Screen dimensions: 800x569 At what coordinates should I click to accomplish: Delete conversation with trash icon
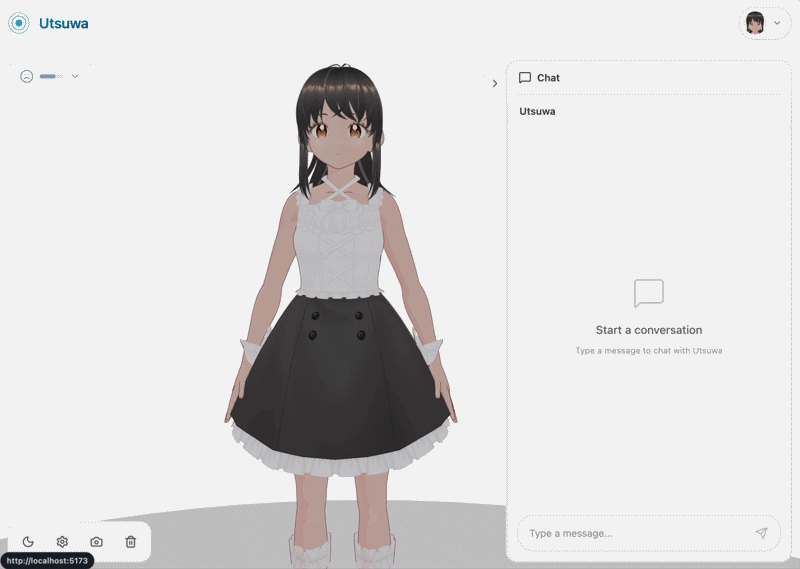[x=131, y=541]
